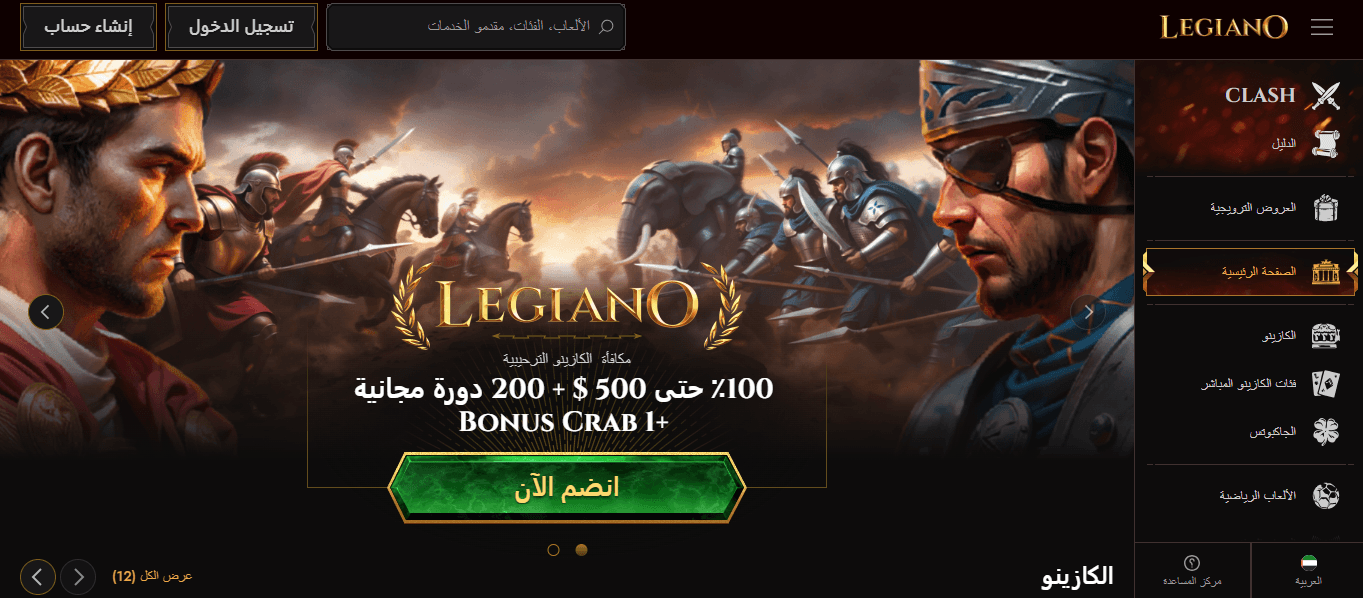Image resolution: width=1363 pixels, height=598 pixels.
Task: Click the login button تسجيل الدخول
Action: click(242, 27)
